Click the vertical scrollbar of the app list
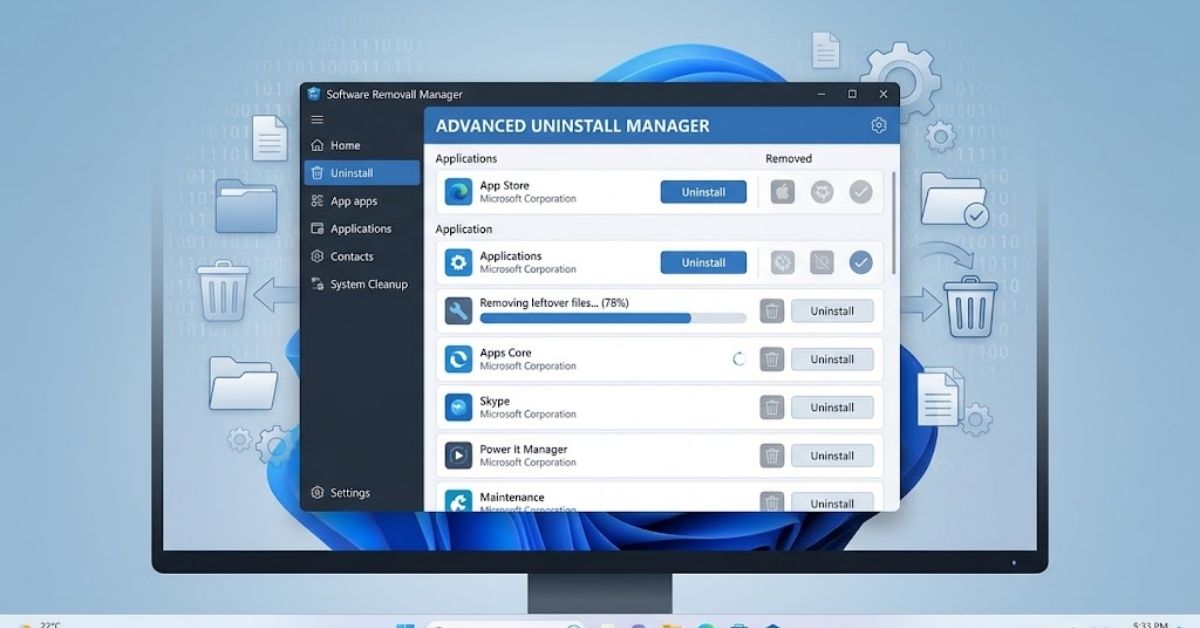This screenshot has width=1200, height=628. point(893,224)
